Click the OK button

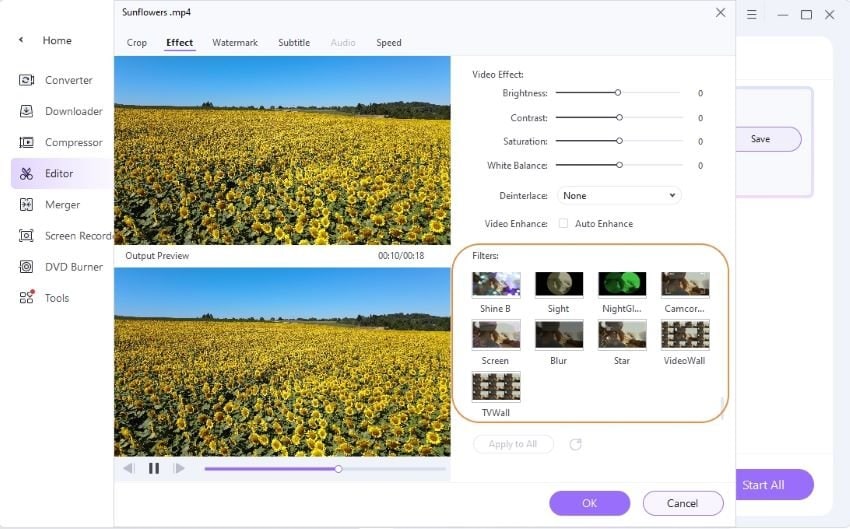[x=589, y=503]
